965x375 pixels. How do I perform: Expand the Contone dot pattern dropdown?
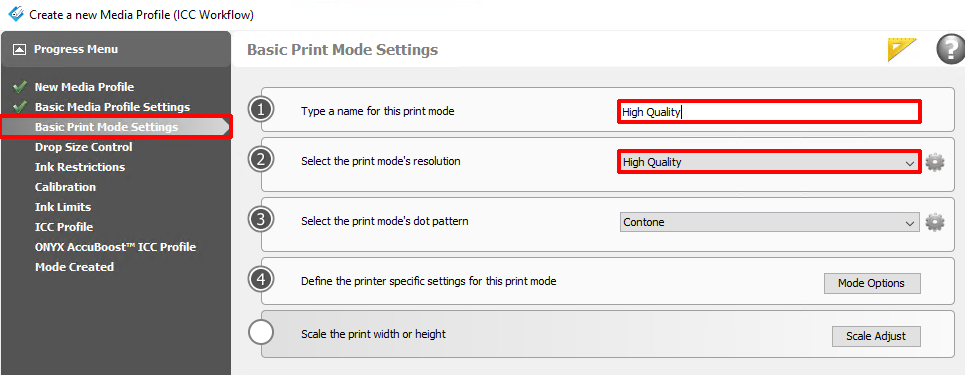769,222
